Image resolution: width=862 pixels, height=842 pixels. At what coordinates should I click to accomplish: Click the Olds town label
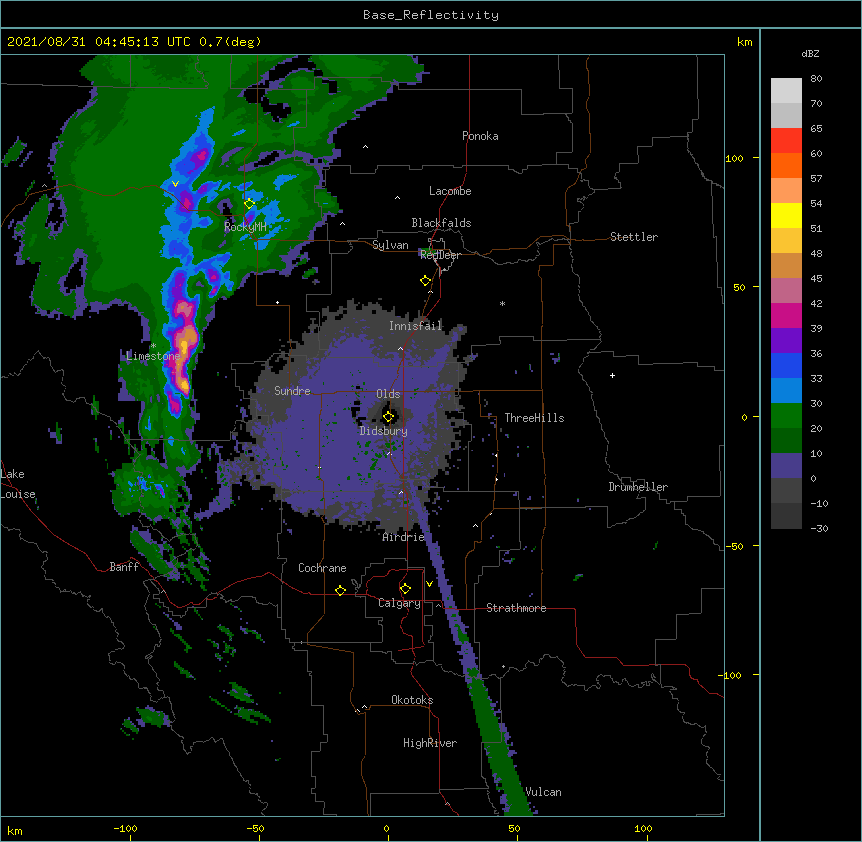click(388, 394)
